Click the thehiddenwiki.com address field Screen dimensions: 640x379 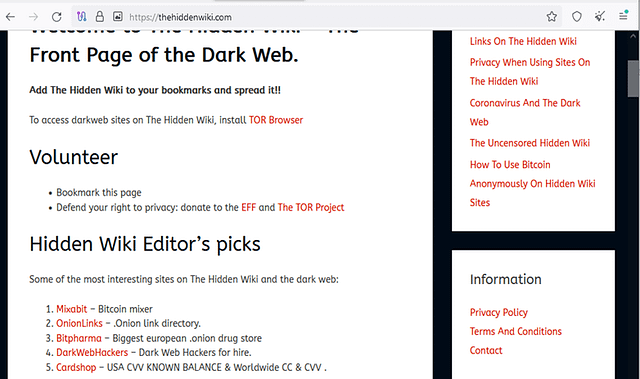[310, 17]
